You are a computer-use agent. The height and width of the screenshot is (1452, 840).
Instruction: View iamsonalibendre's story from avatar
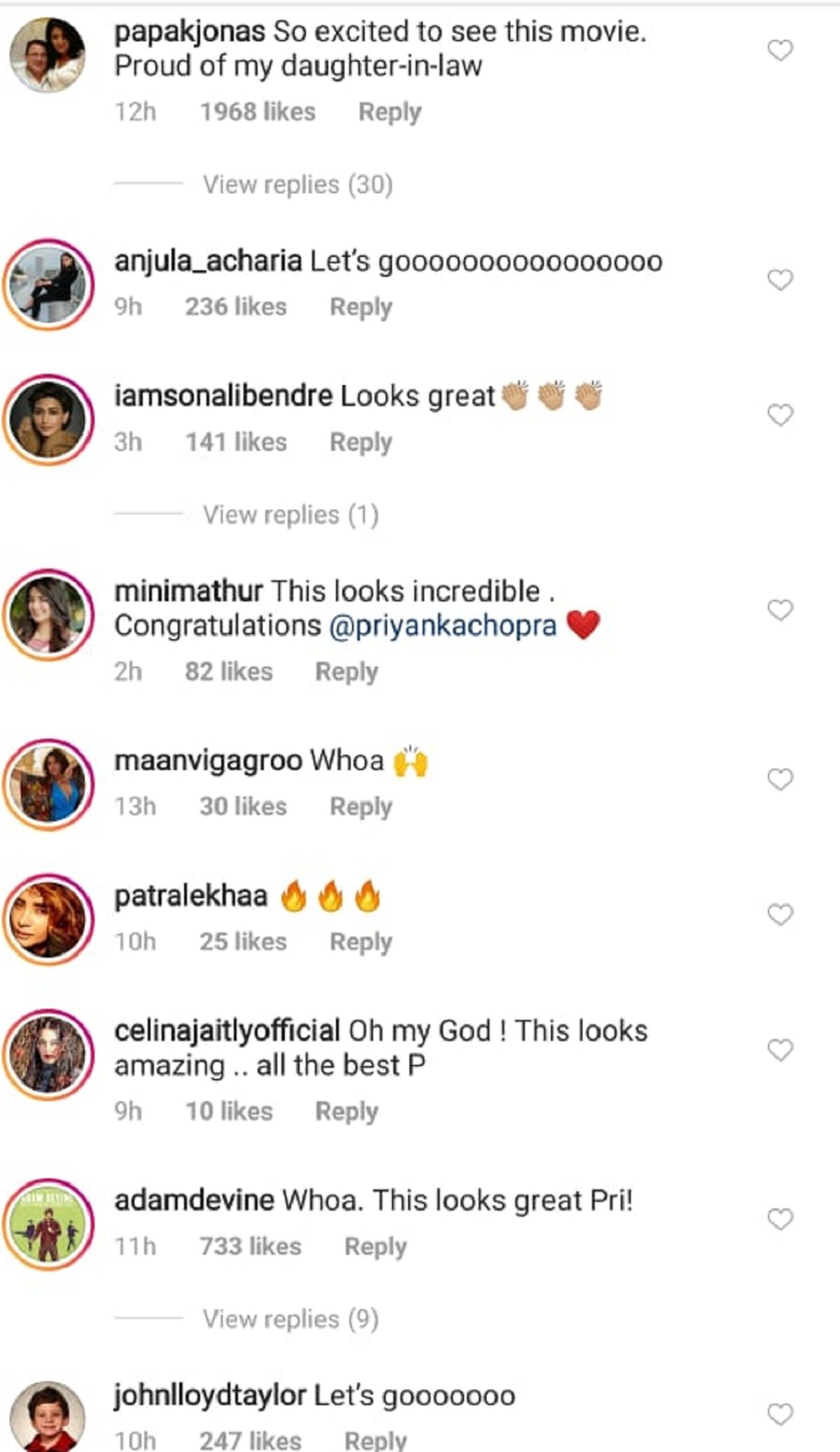[48, 419]
